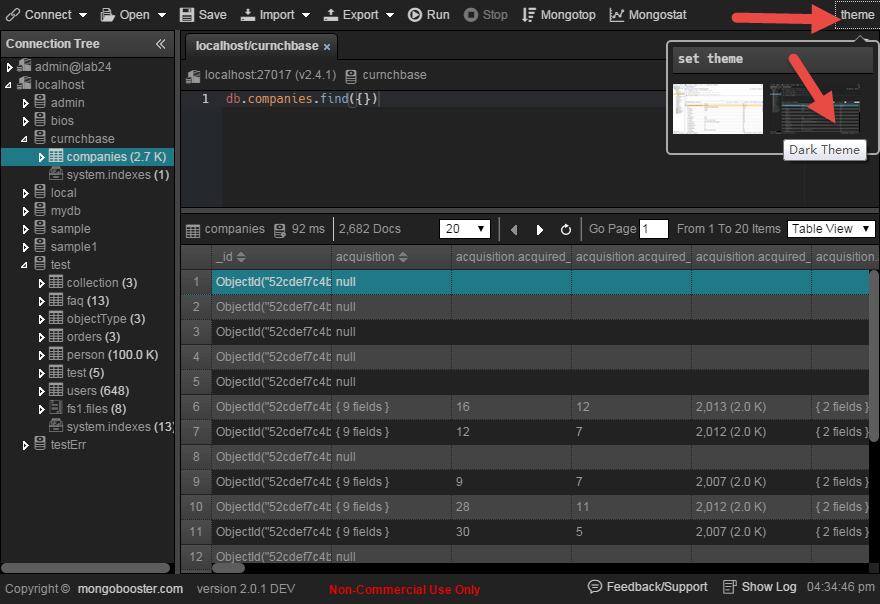The height and width of the screenshot is (604, 880).
Task: Switch to the localhost/curnchbase tab
Action: [x=256, y=46]
